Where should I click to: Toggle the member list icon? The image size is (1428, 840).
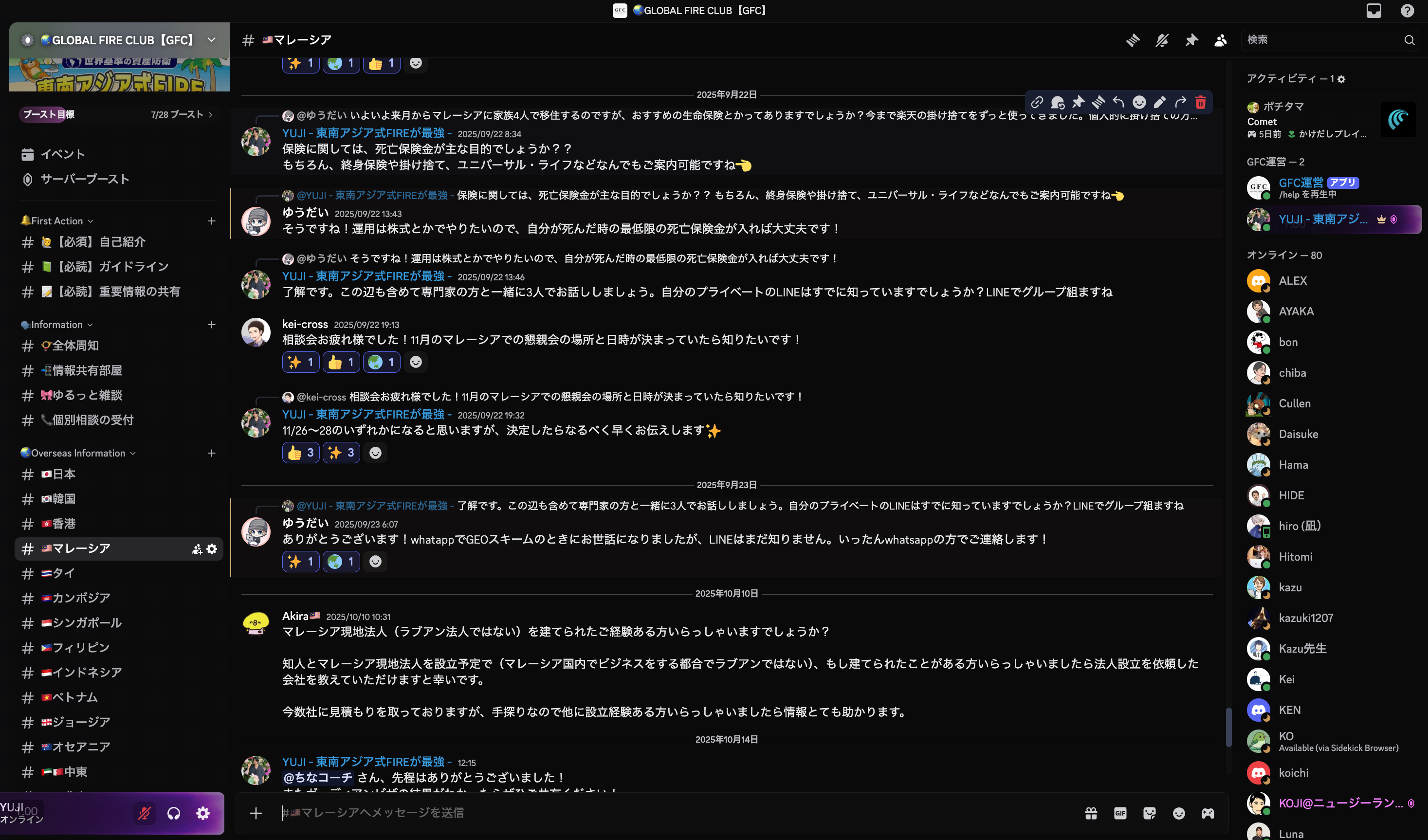(x=1221, y=40)
